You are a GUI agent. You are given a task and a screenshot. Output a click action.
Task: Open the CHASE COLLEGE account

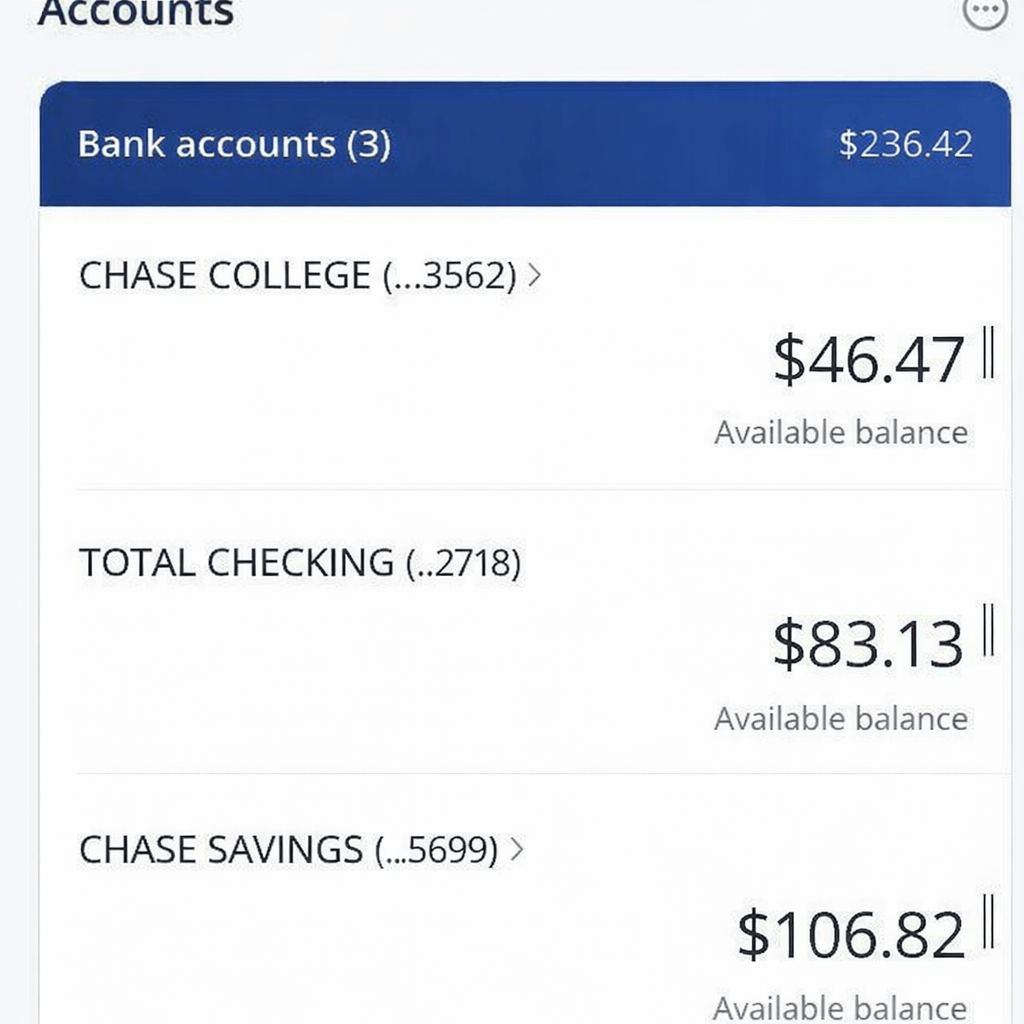tap(224, 275)
